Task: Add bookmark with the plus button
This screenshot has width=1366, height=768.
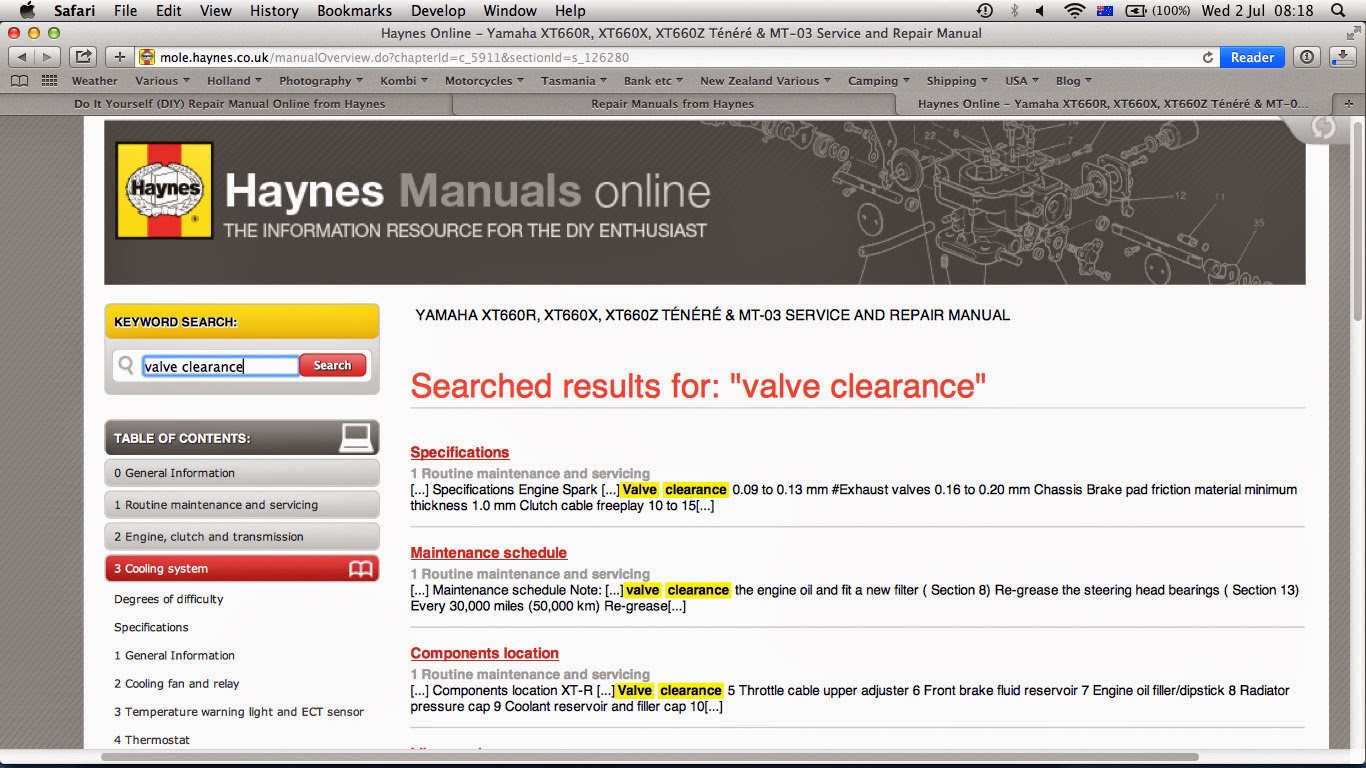Action: point(120,57)
